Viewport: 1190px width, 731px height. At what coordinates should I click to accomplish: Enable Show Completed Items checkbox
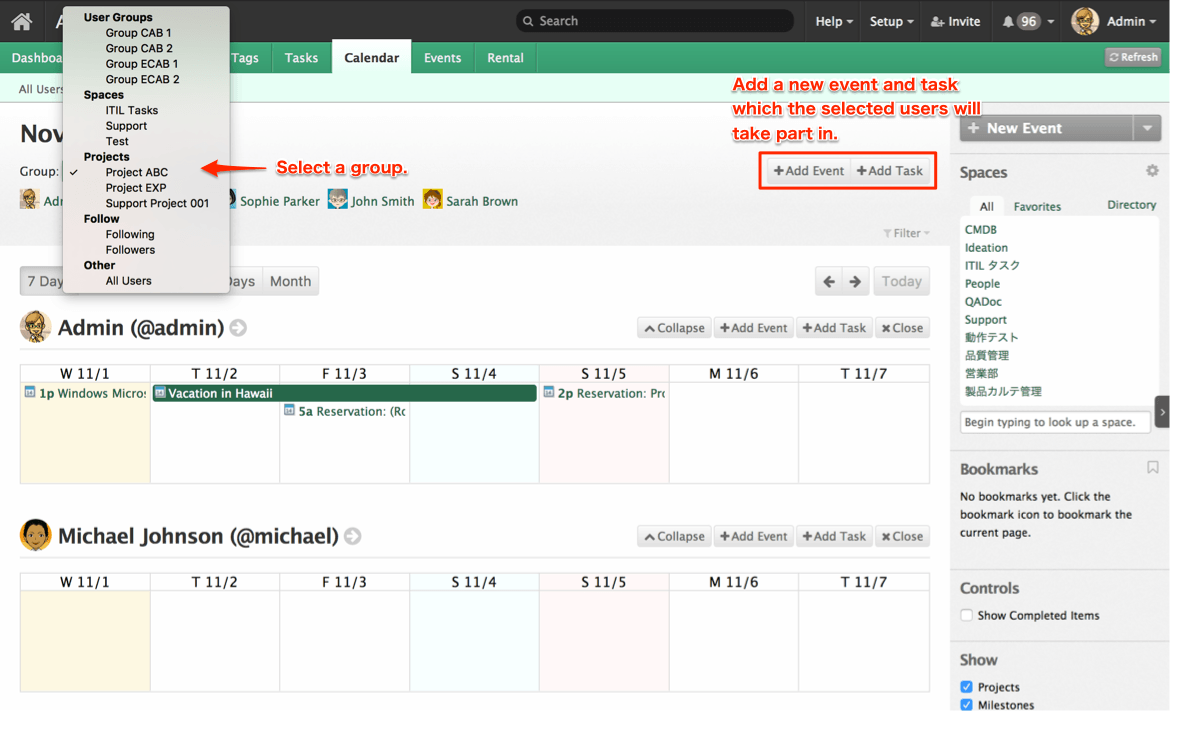tap(966, 615)
